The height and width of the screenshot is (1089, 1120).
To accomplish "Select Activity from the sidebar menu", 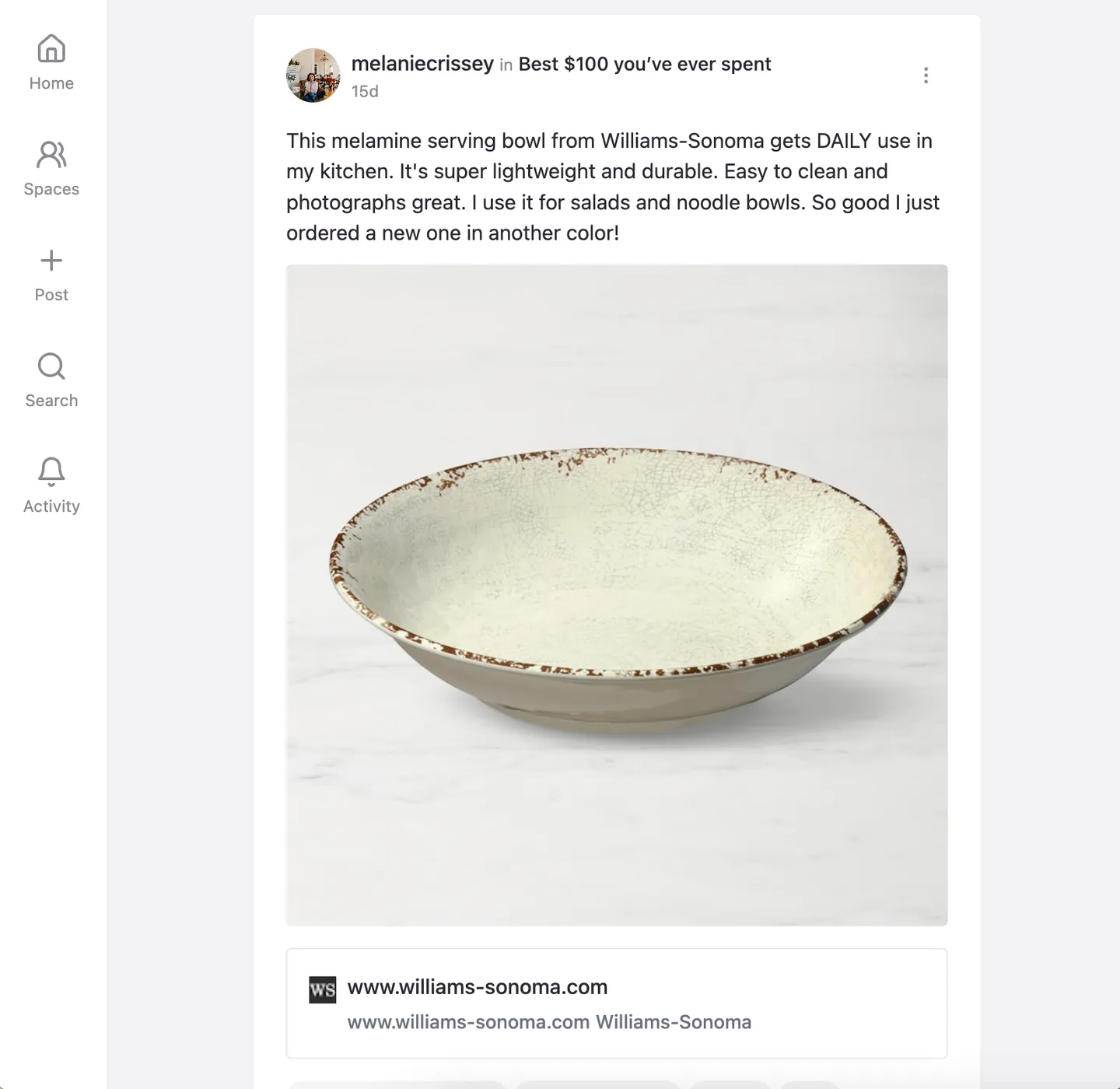I will coord(51,505).
